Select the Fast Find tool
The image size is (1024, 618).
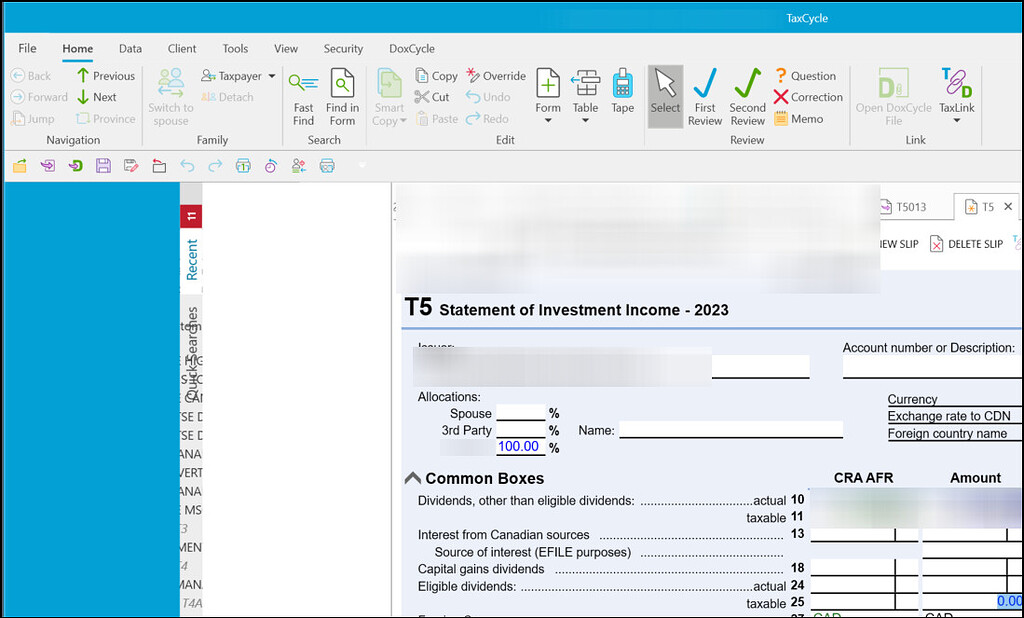tap(303, 96)
